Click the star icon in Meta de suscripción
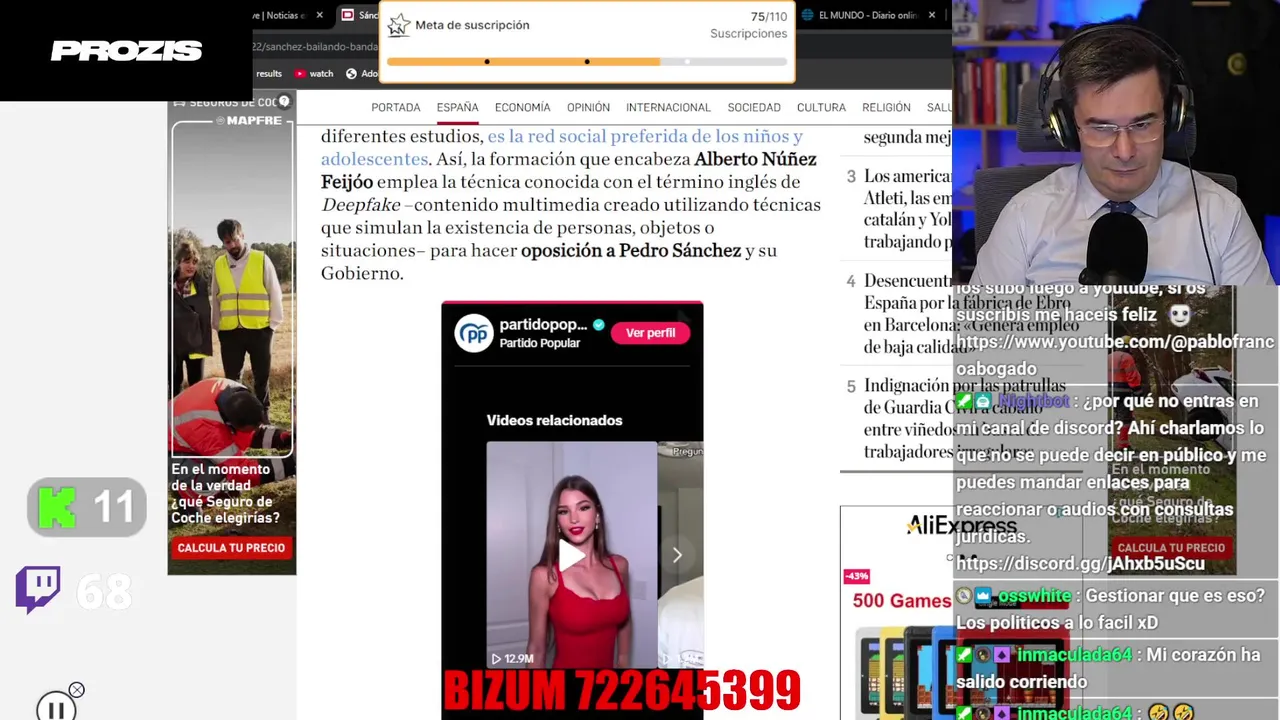This screenshot has height=720, width=1280. click(x=399, y=25)
